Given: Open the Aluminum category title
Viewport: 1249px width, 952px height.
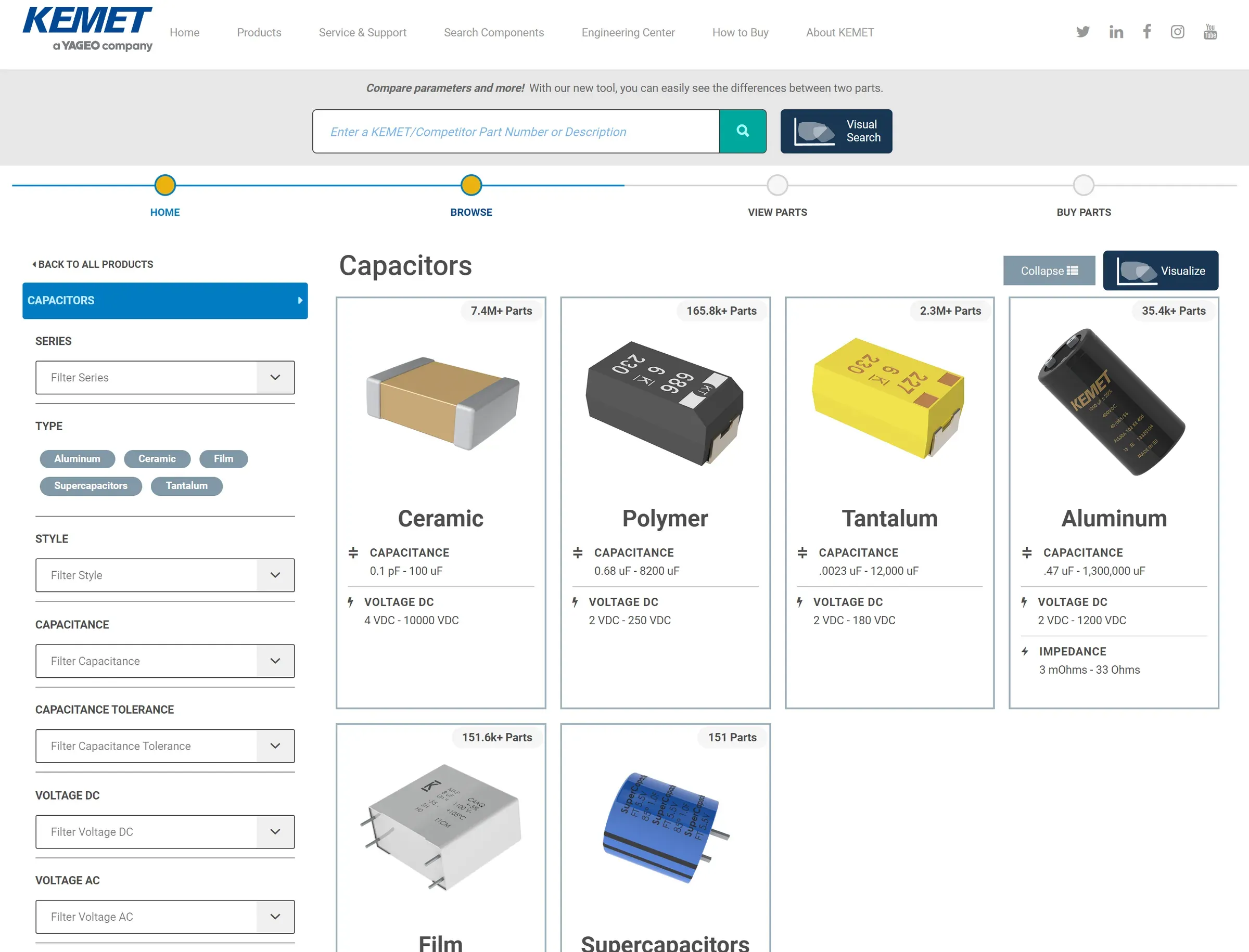Looking at the screenshot, I should click(x=1114, y=518).
